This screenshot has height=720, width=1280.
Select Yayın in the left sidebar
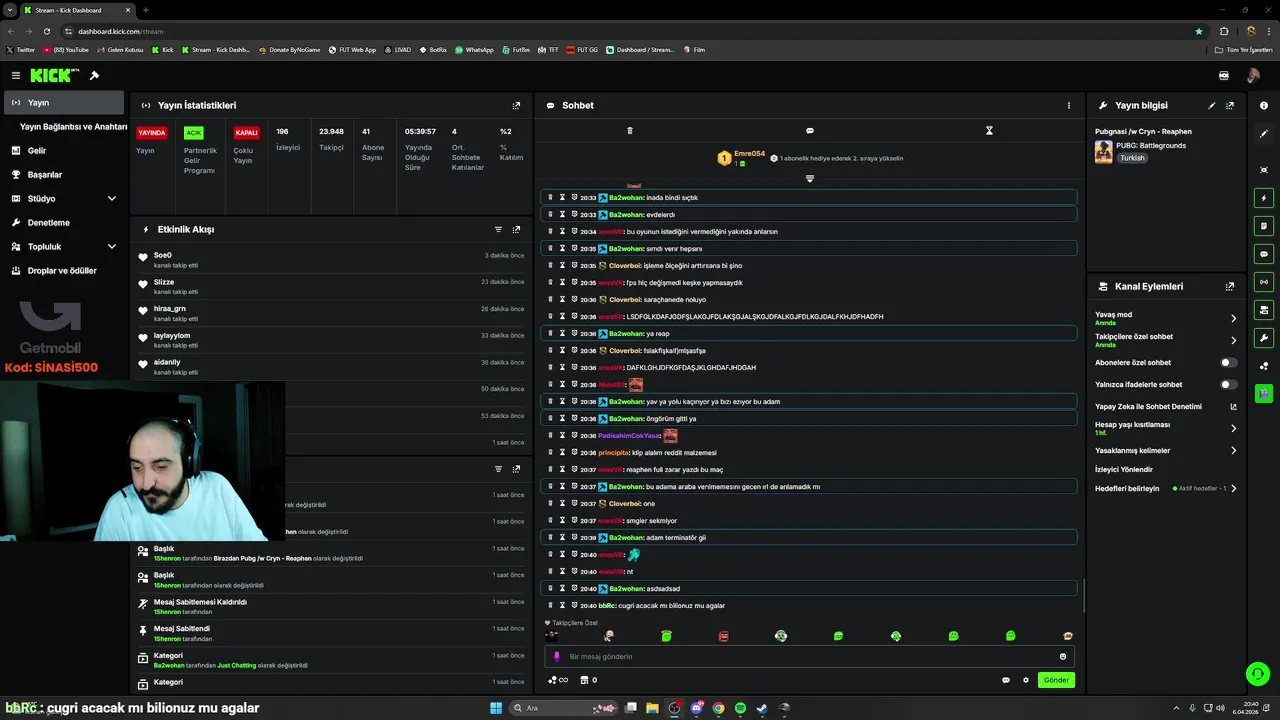coord(64,102)
